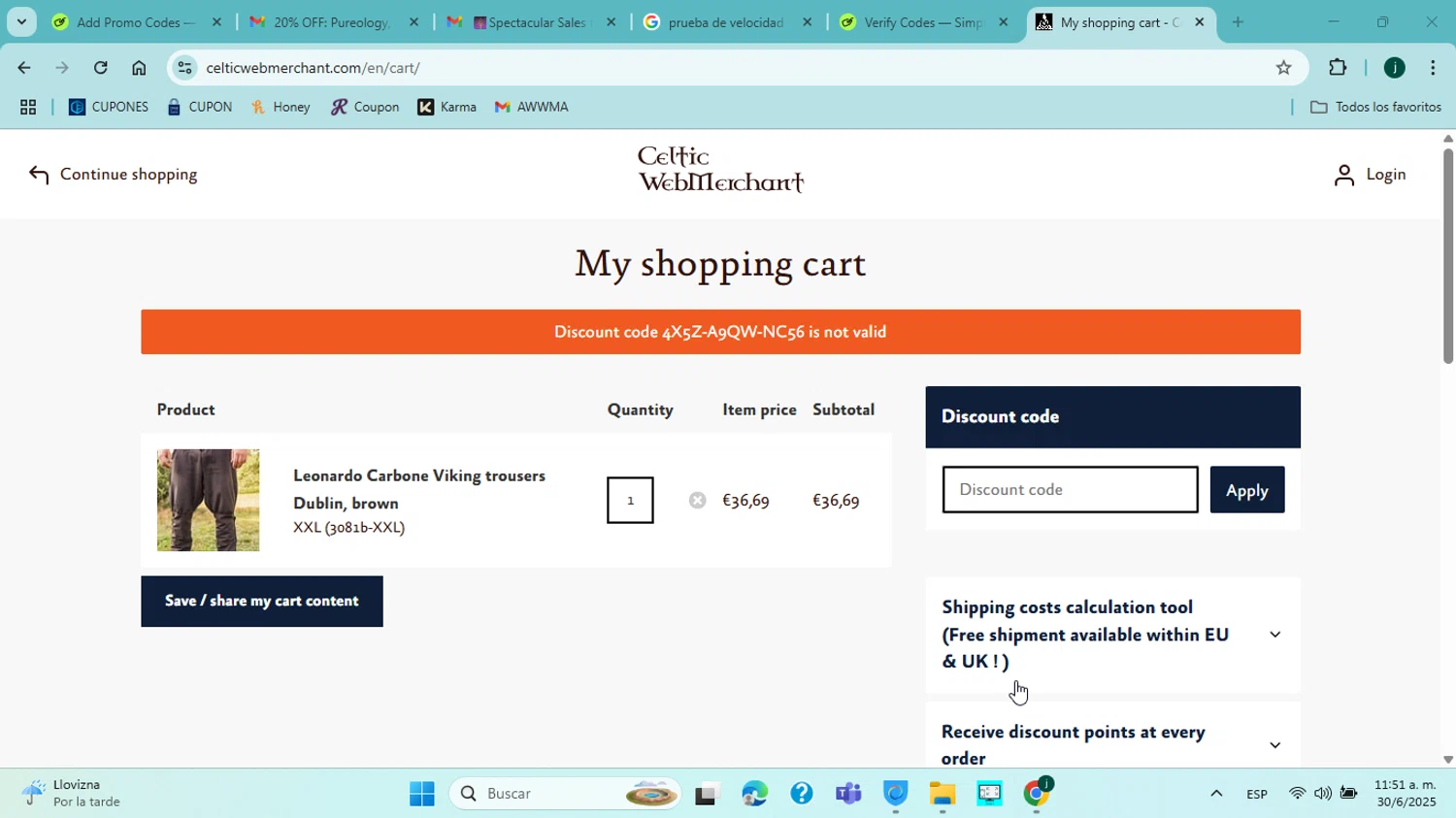The image size is (1456, 818).
Task: Expand Shipping costs calculation tool section
Action: (1112, 635)
